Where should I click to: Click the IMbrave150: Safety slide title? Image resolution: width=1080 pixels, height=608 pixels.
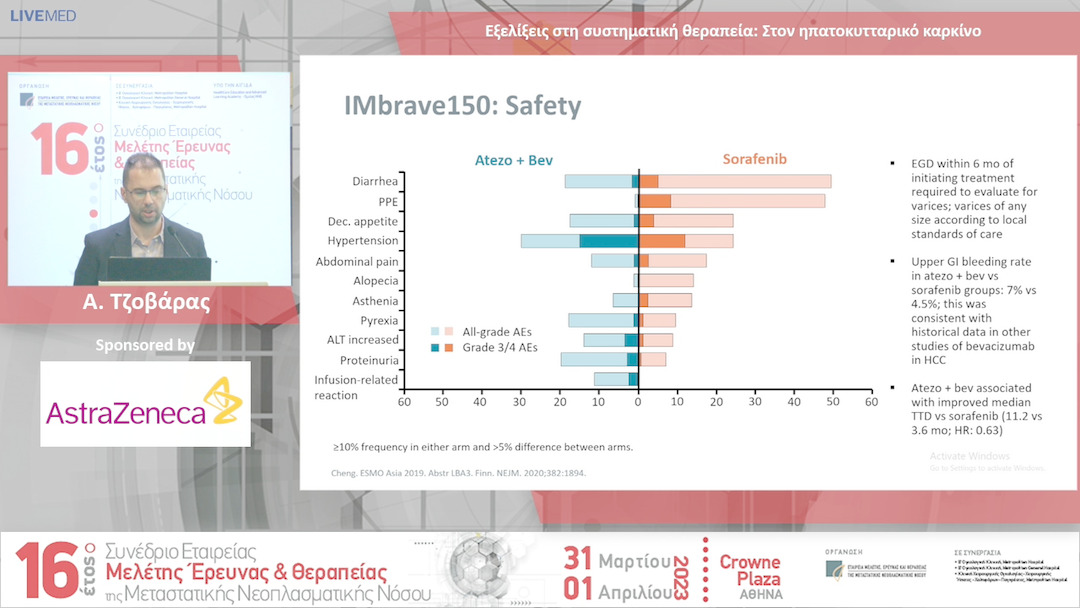(x=462, y=106)
